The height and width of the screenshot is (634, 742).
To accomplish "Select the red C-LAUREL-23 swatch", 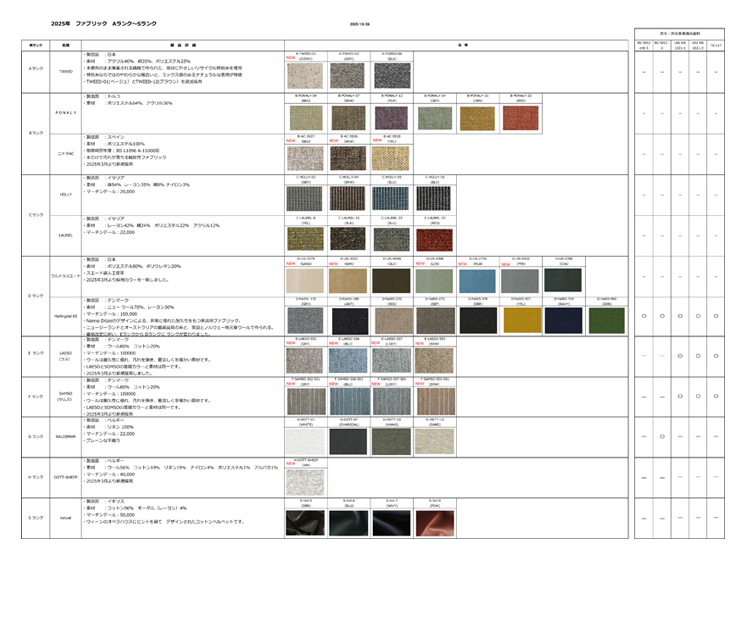I will 434,238.
